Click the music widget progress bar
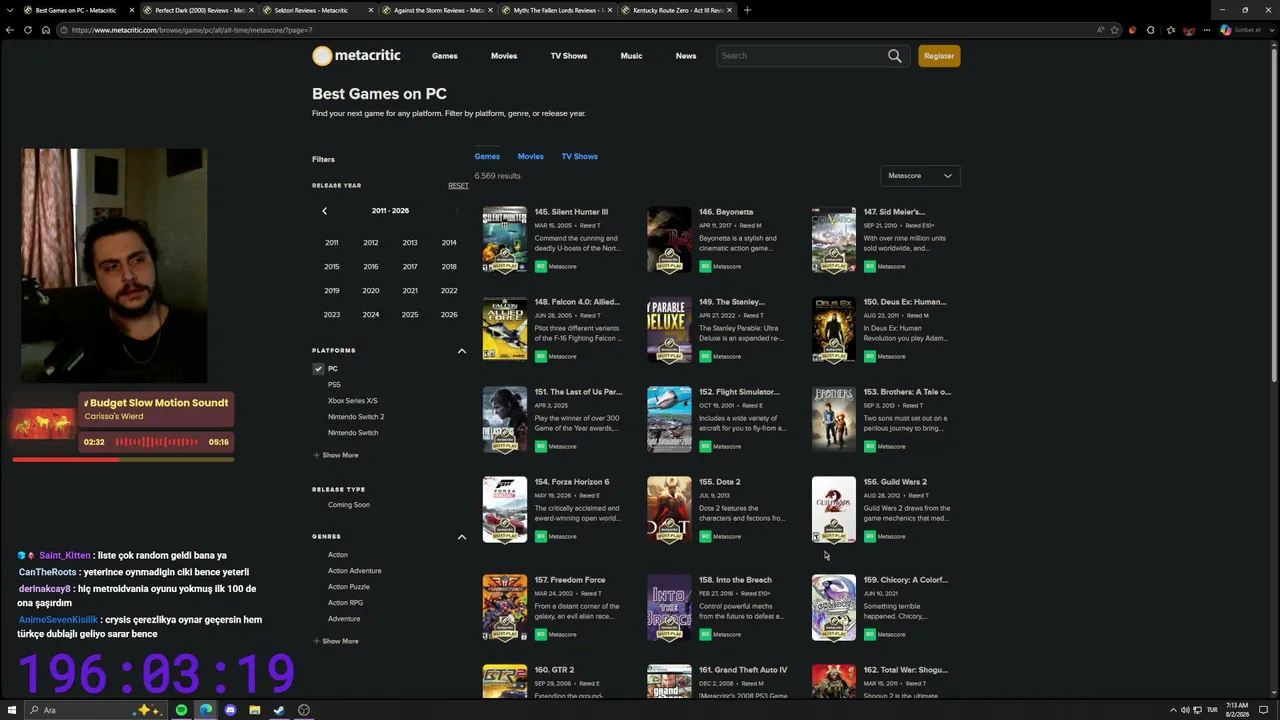Viewport: 1280px width, 720px height. [x=123, y=459]
